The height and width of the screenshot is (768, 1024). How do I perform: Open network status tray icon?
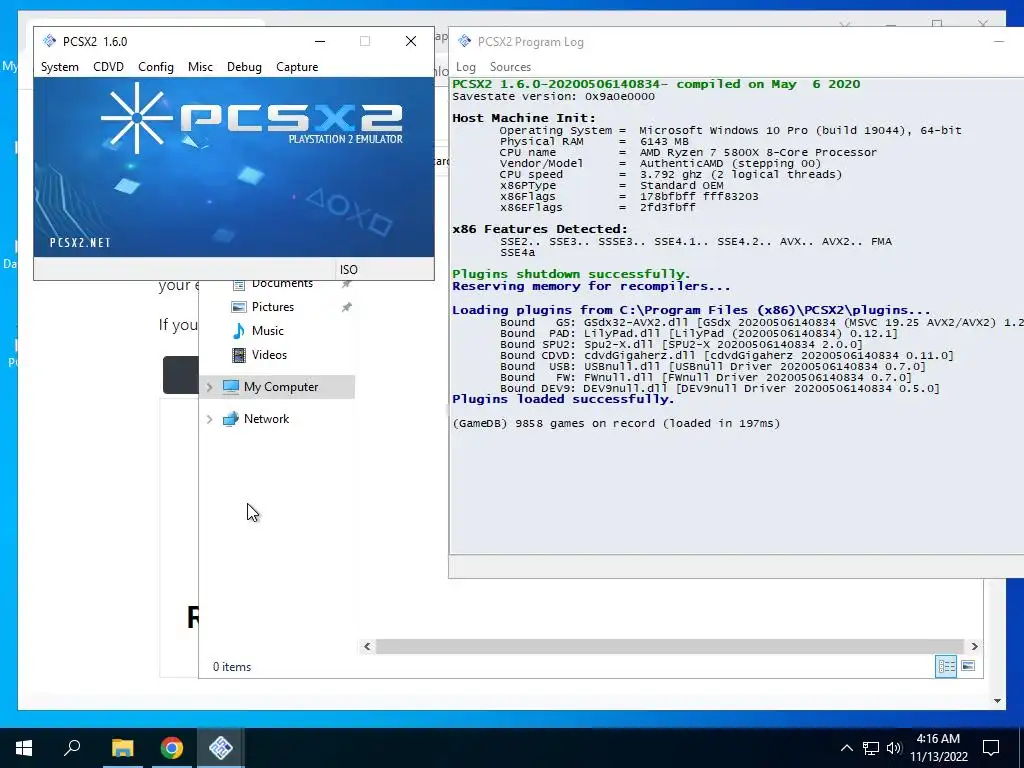coord(871,748)
